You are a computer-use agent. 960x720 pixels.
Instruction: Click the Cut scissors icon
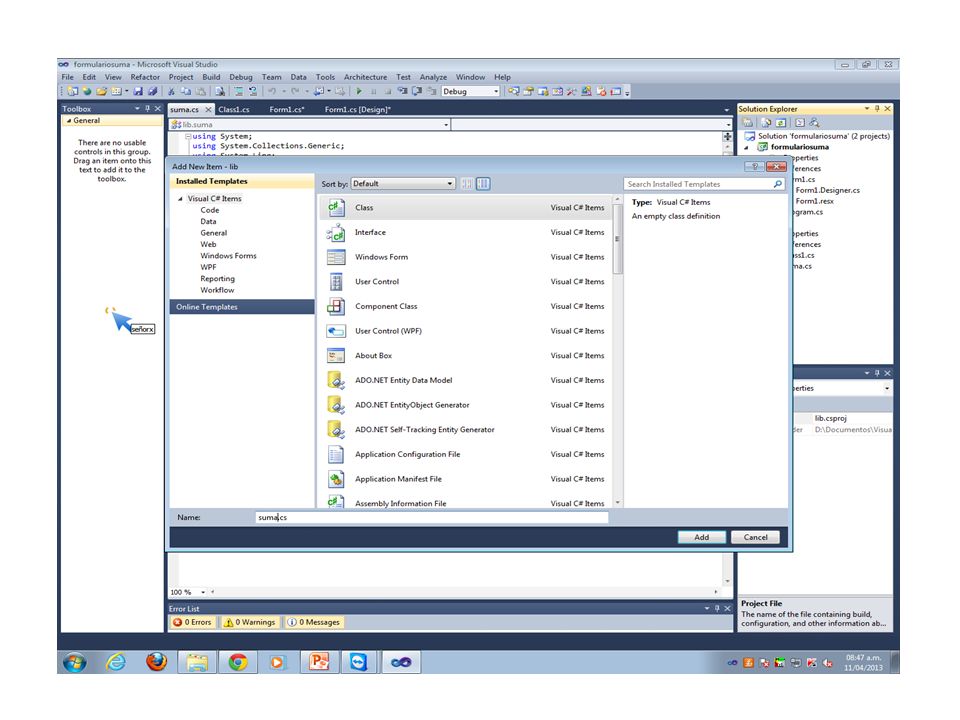click(x=171, y=91)
